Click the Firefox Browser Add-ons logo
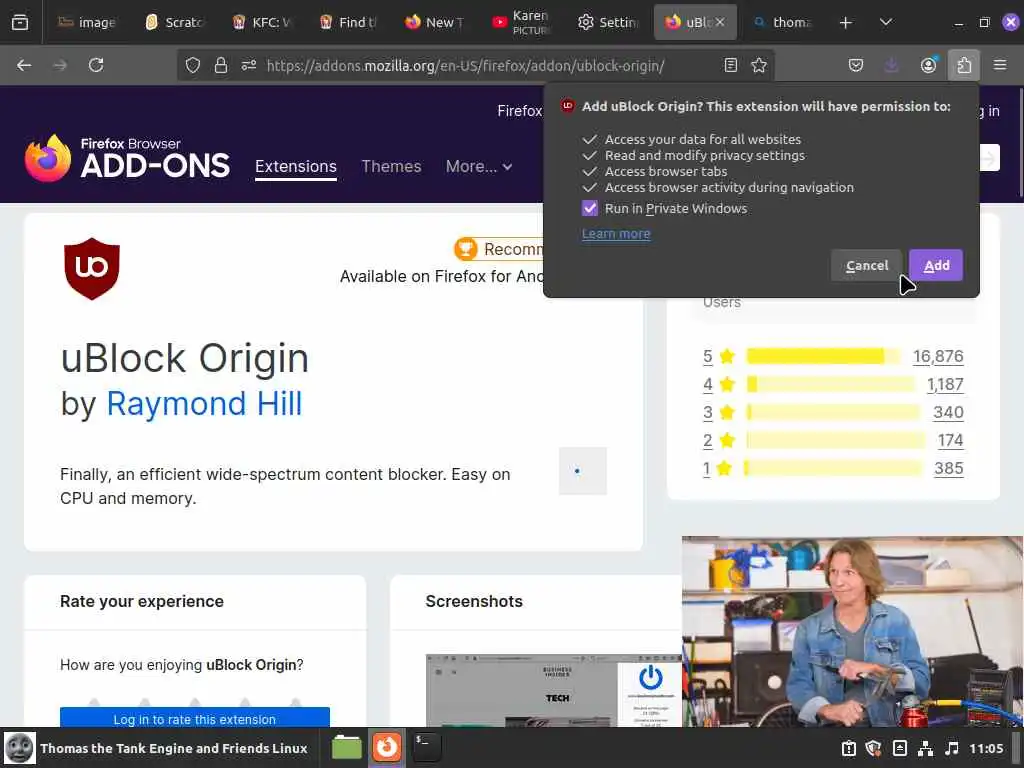Screen dimensions: 1024x768 click(x=127, y=158)
